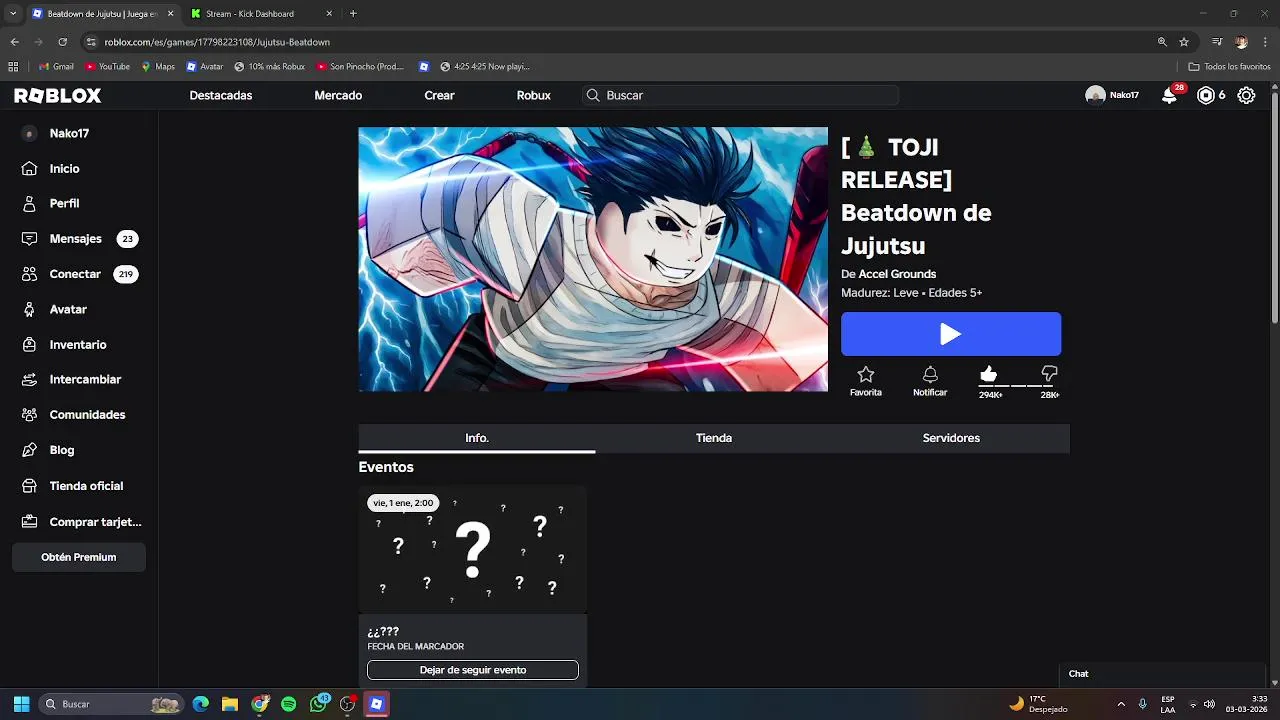Viewport: 1280px width, 720px height.
Task: Open Mercado in the top navigation
Action: click(x=338, y=96)
